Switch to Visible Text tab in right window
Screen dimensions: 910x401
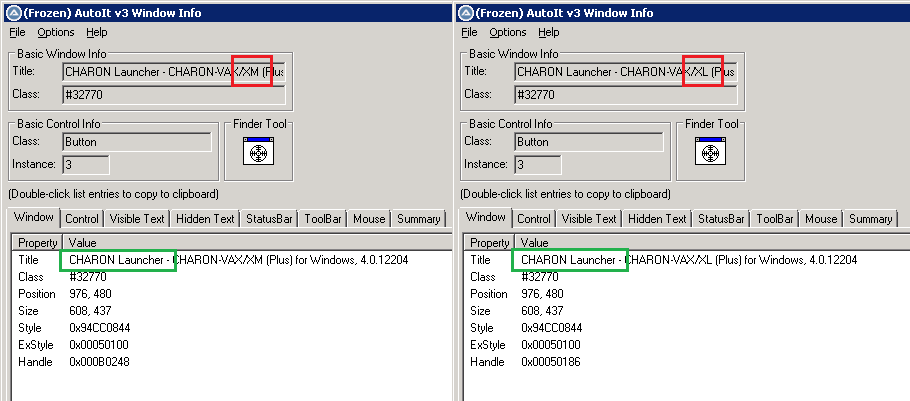click(x=589, y=219)
